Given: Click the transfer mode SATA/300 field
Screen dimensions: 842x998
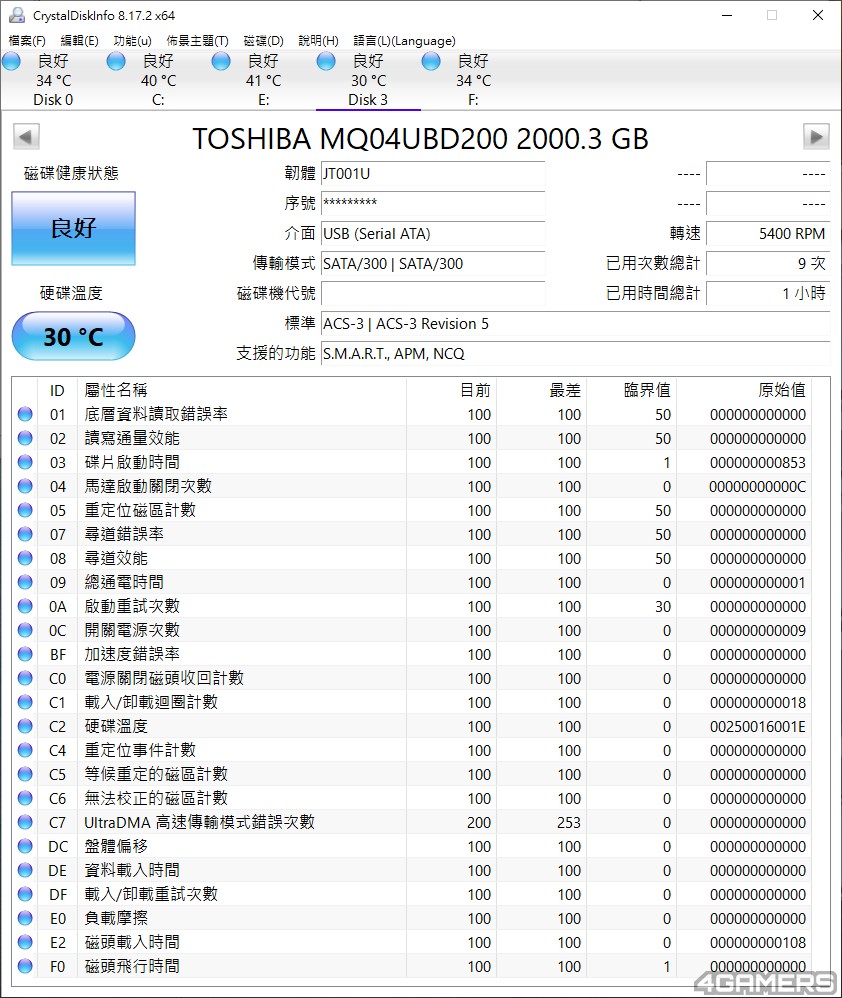Looking at the screenshot, I should click(433, 264).
